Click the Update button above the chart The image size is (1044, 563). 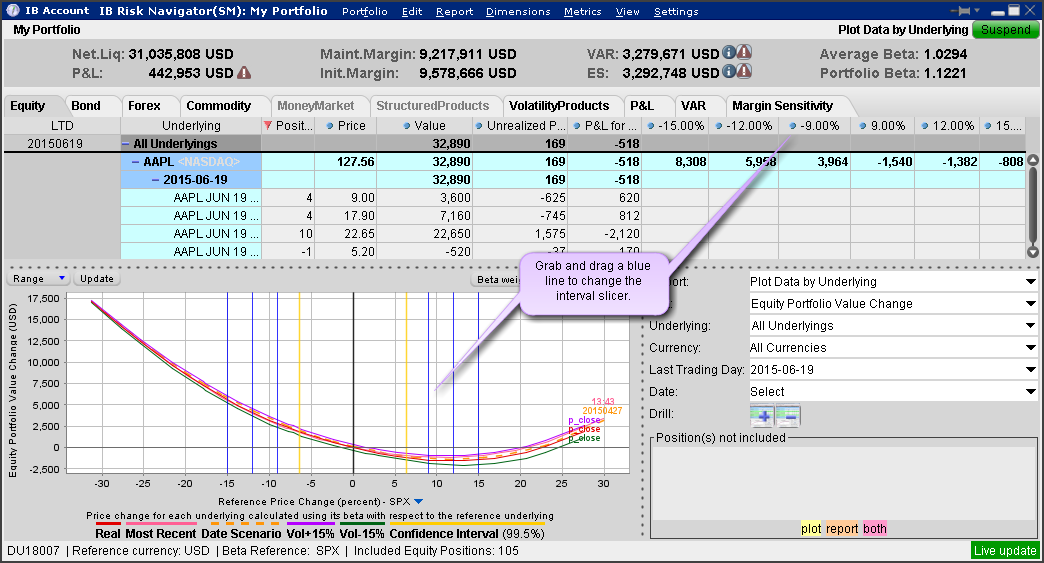[96, 279]
